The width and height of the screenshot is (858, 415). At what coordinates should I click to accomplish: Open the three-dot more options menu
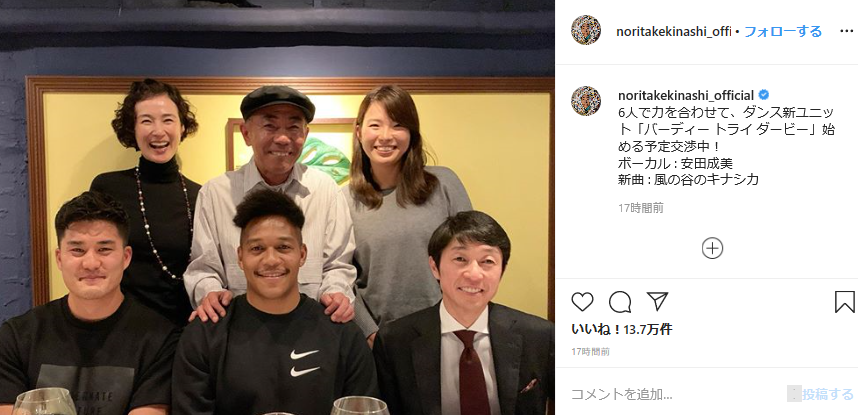pyautogui.click(x=847, y=32)
